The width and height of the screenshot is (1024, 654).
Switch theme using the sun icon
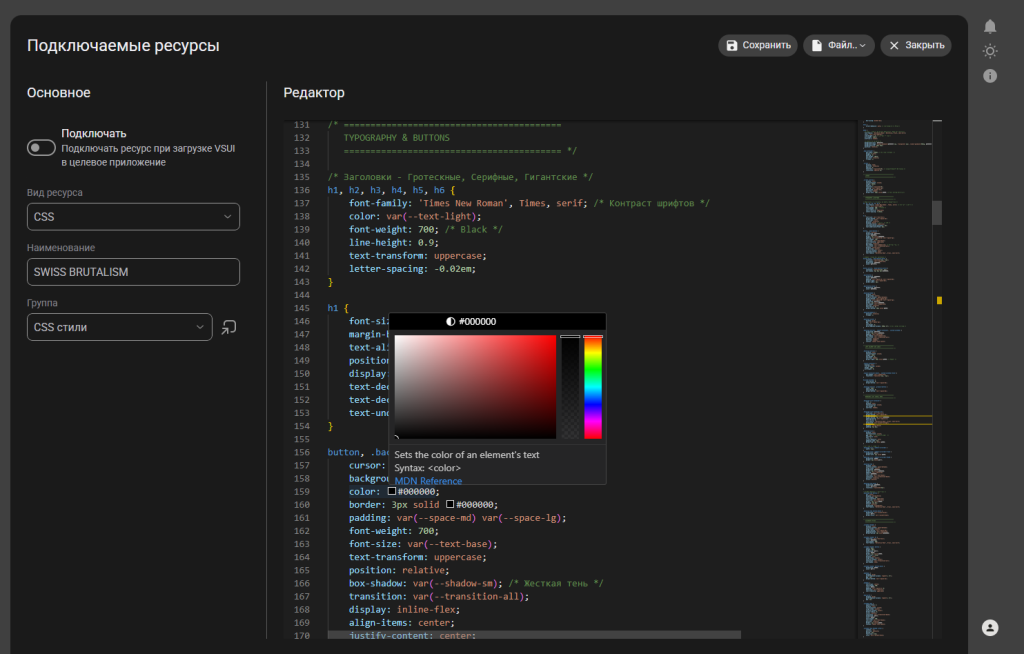tap(990, 51)
